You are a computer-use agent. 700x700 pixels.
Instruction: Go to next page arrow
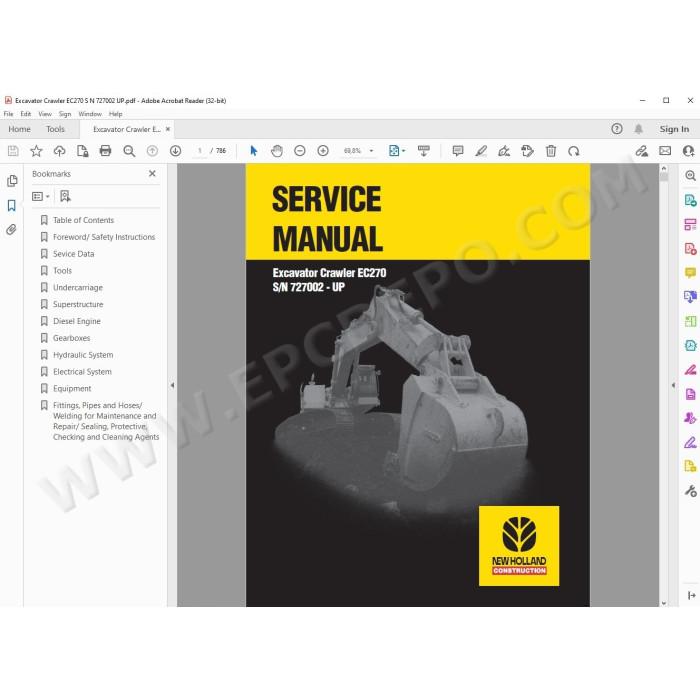pos(175,151)
